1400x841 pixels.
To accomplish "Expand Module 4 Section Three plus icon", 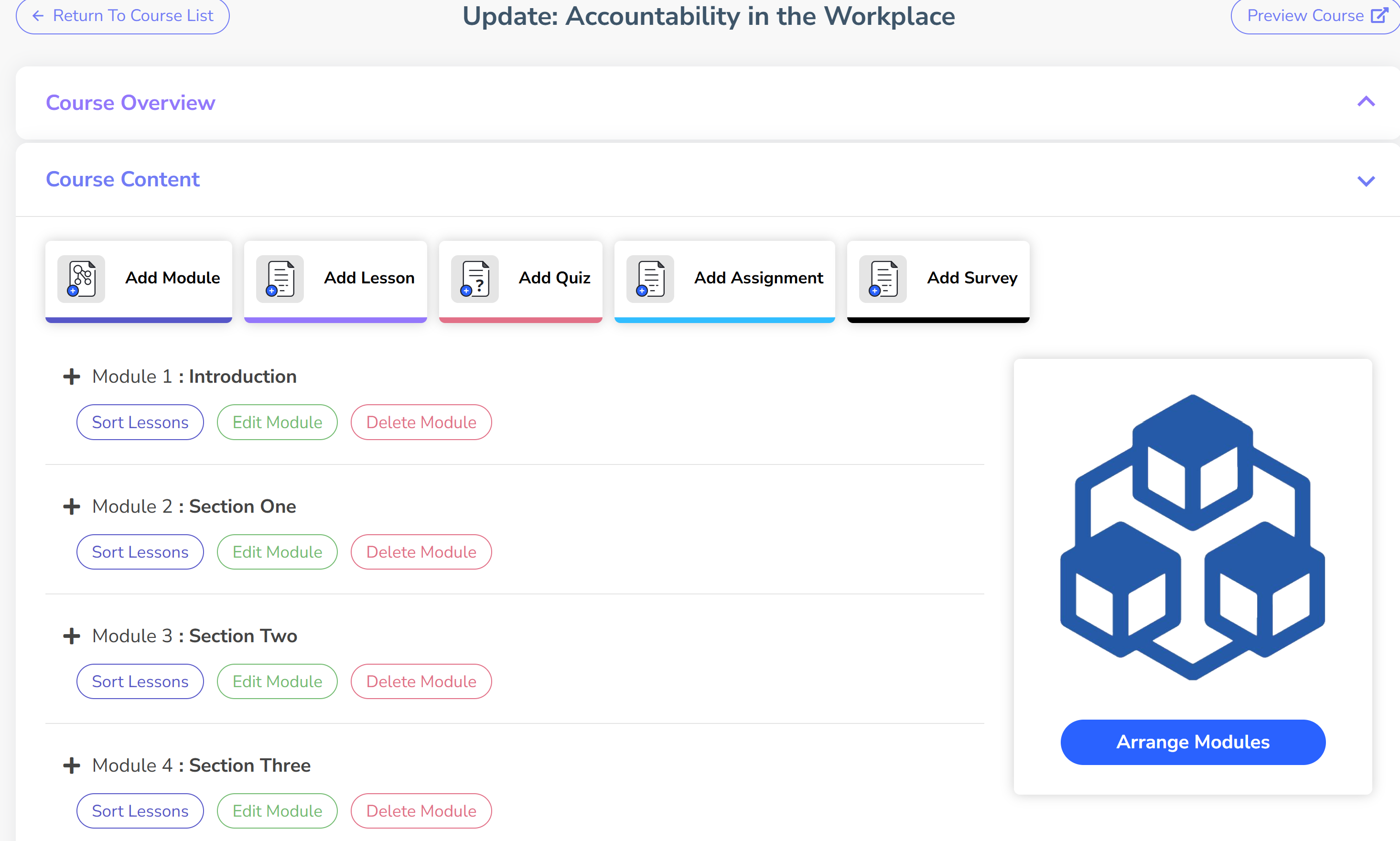I will pos(71,766).
